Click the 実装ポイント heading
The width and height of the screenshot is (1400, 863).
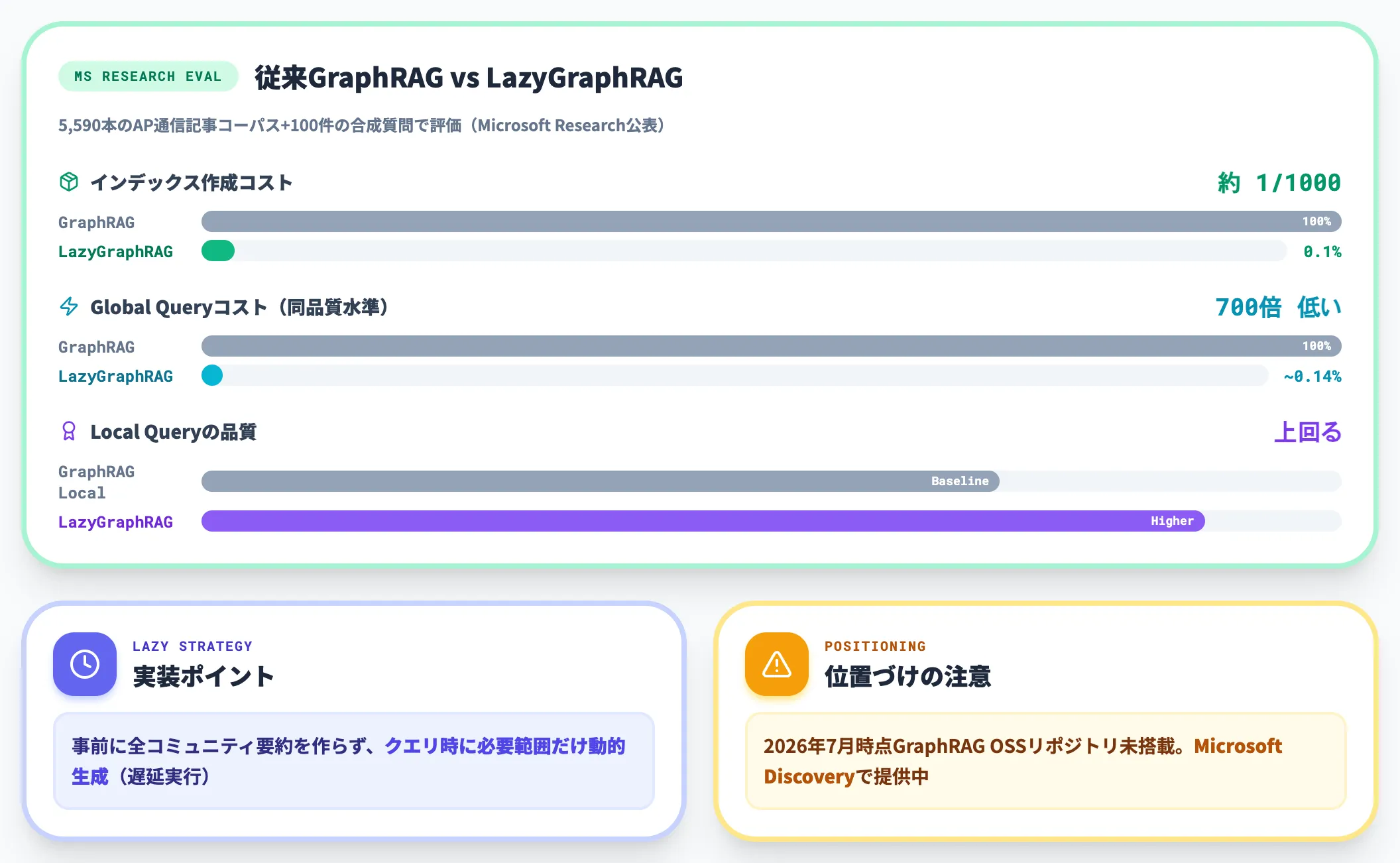point(203,676)
